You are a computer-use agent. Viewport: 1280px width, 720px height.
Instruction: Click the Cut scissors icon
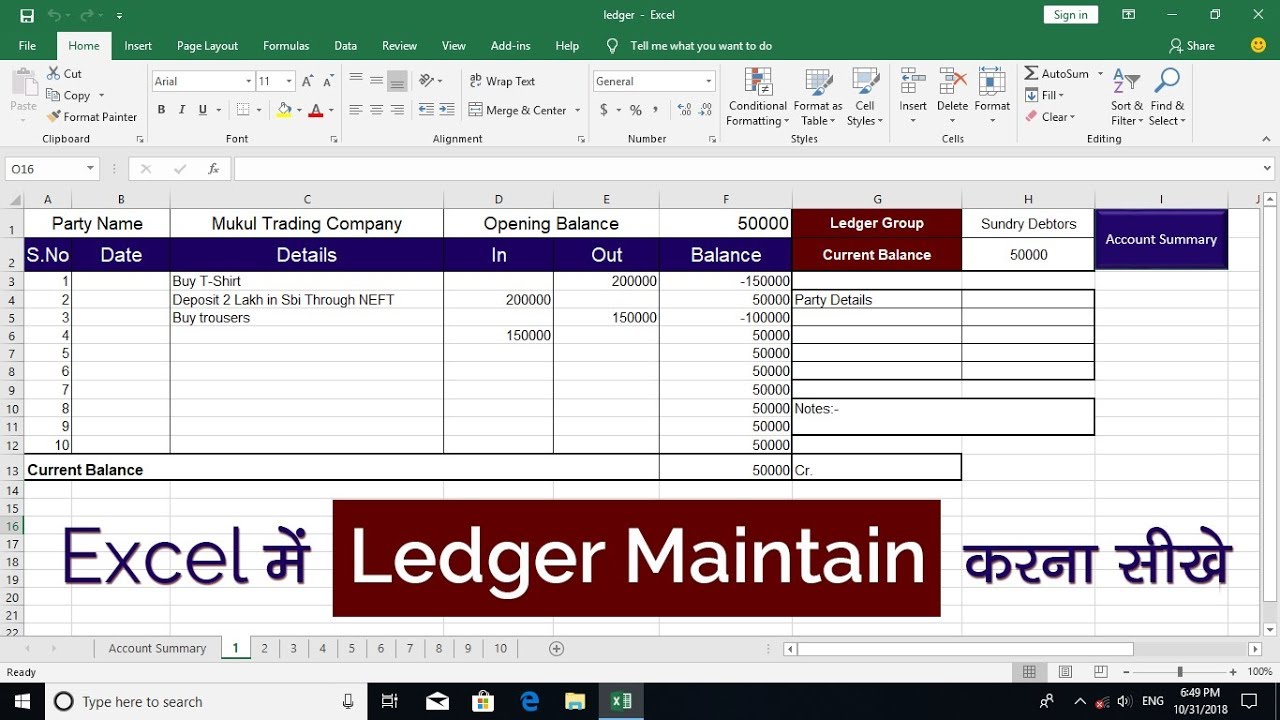pos(53,74)
